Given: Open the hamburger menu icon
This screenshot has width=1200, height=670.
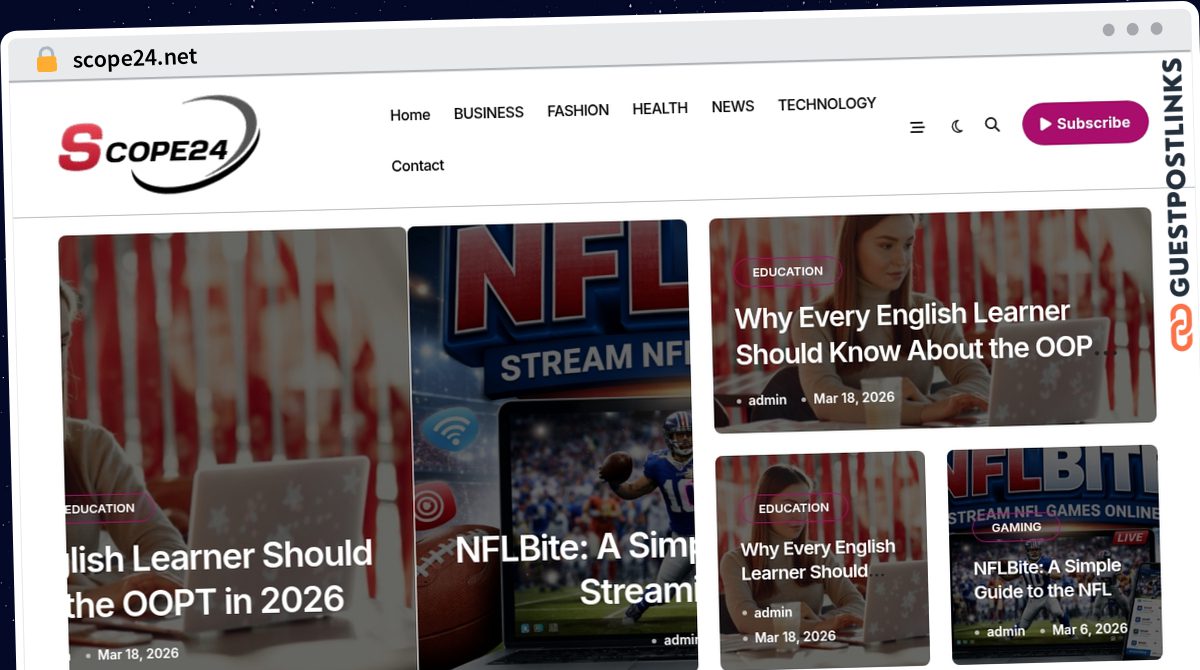Looking at the screenshot, I should (x=917, y=127).
